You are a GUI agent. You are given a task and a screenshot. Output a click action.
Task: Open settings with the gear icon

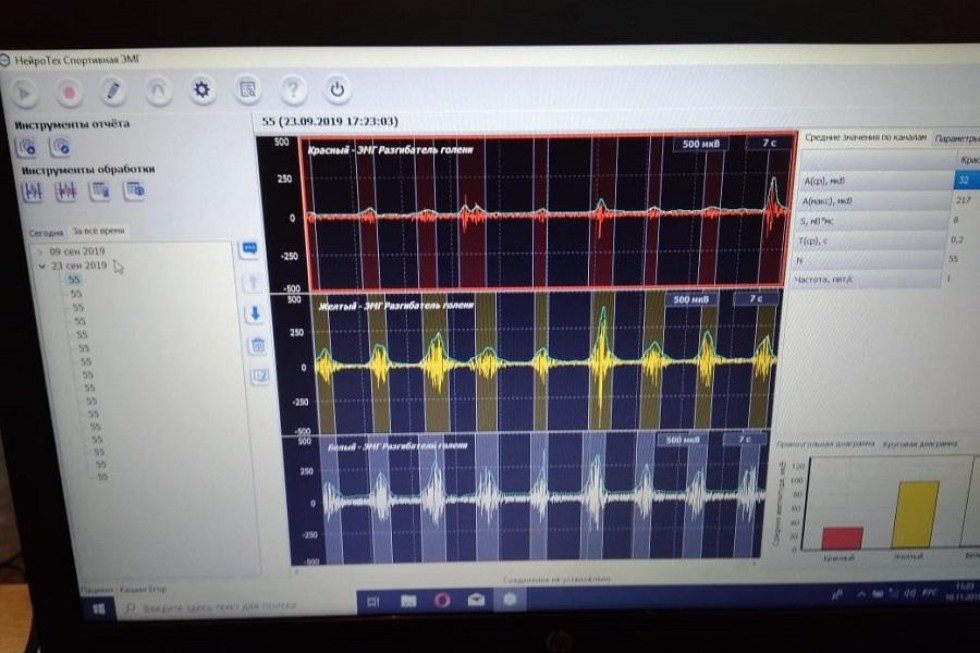[x=202, y=90]
